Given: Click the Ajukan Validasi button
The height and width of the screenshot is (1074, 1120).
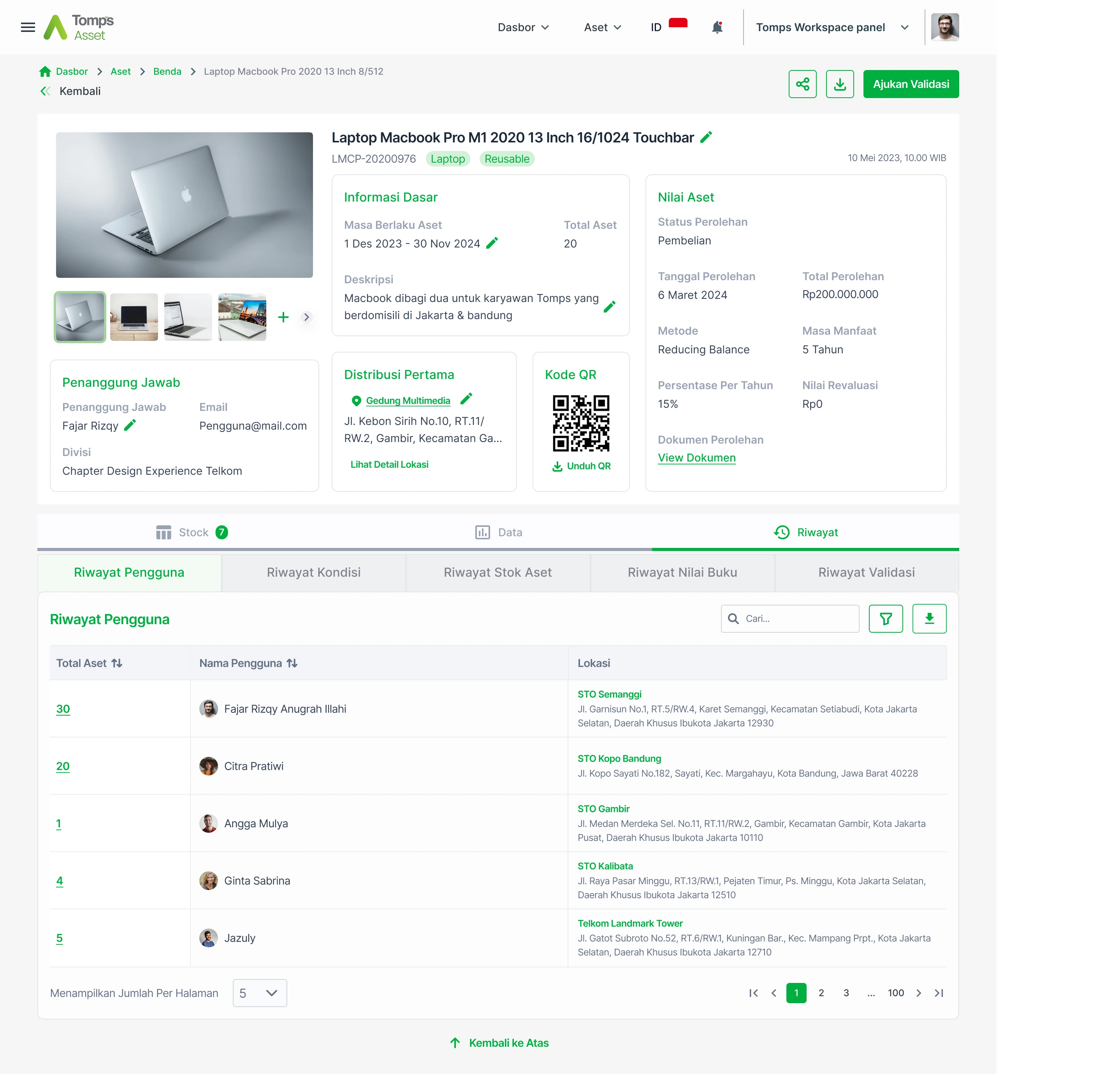Looking at the screenshot, I should coord(910,84).
